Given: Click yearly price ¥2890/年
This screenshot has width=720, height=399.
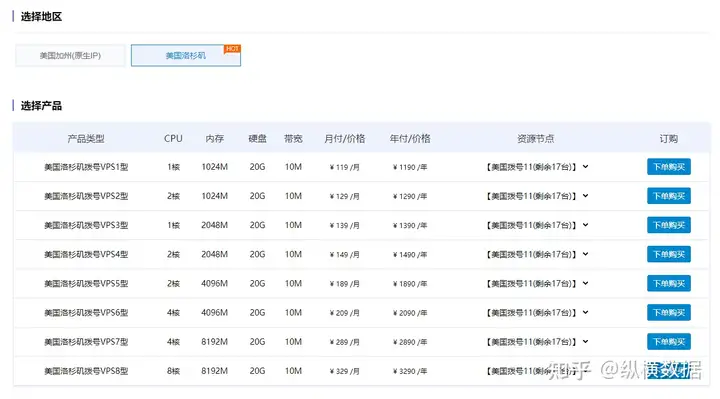Looking at the screenshot, I should click(410, 342).
